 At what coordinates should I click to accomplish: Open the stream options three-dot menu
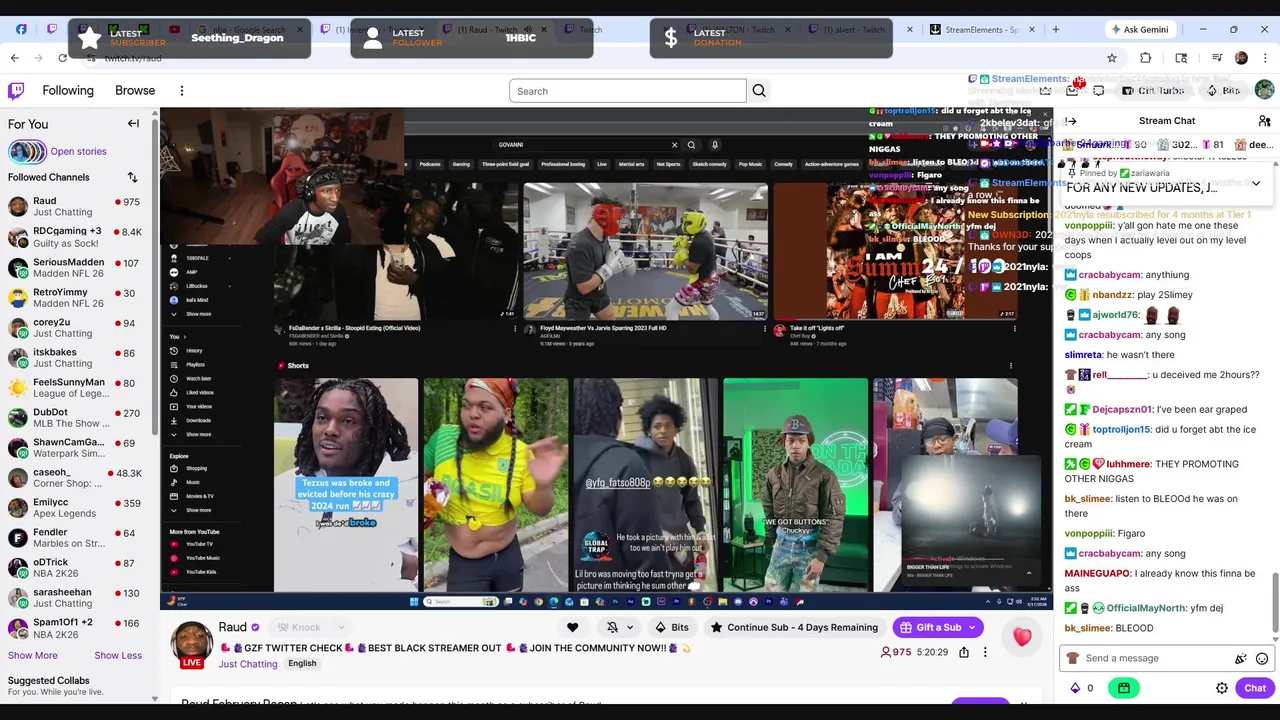(x=985, y=652)
